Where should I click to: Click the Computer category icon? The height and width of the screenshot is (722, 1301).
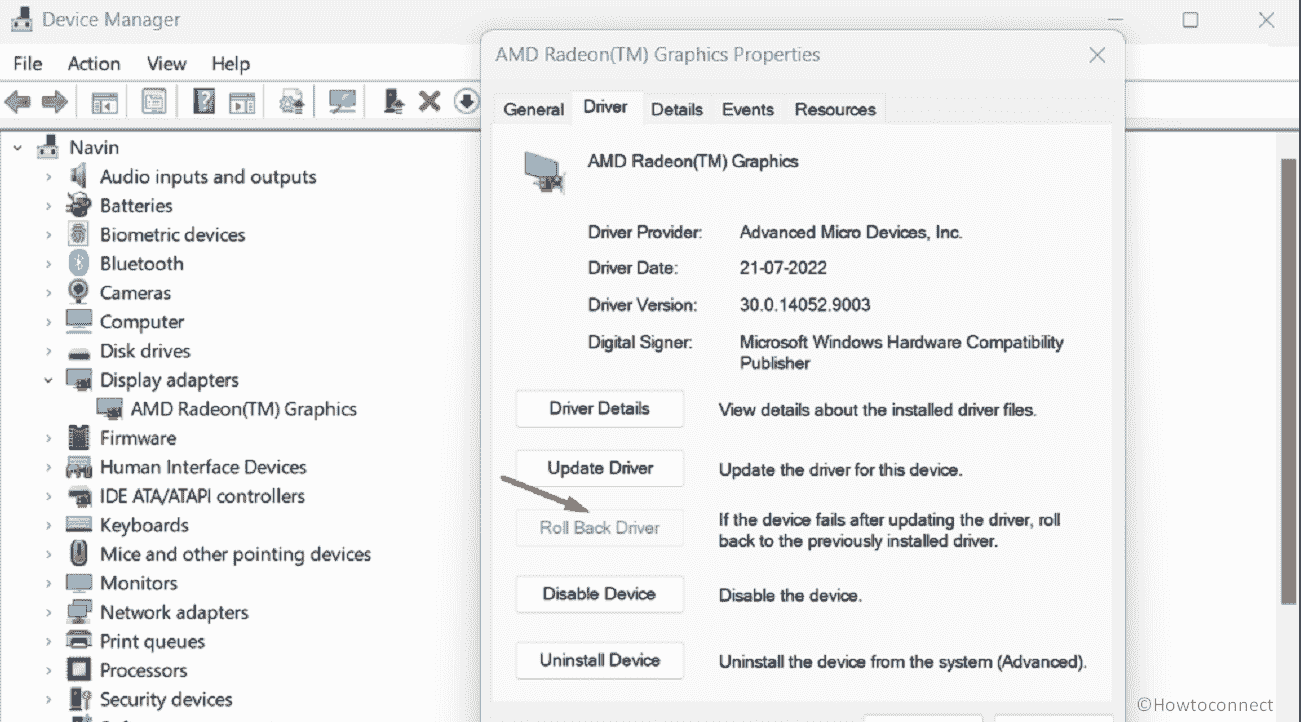(x=79, y=322)
